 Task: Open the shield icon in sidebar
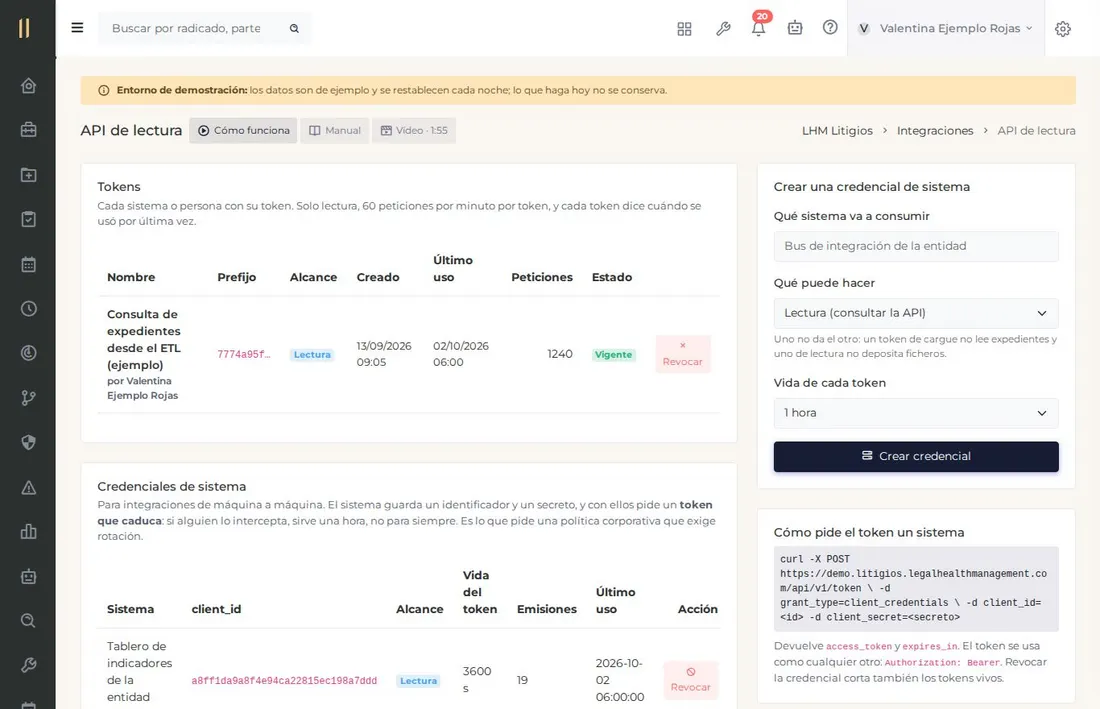28,443
